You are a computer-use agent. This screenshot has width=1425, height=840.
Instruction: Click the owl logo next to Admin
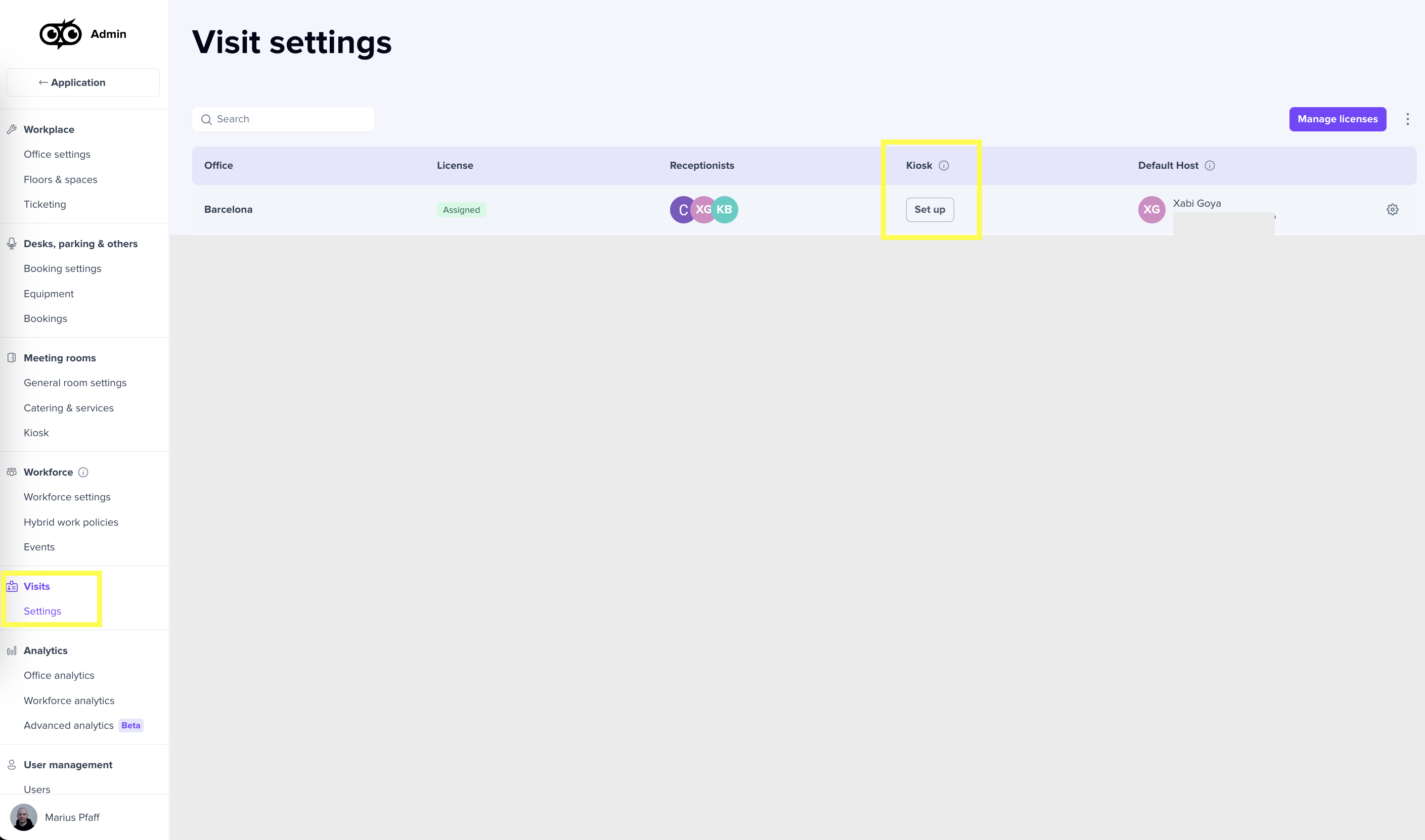[x=61, y=34]
